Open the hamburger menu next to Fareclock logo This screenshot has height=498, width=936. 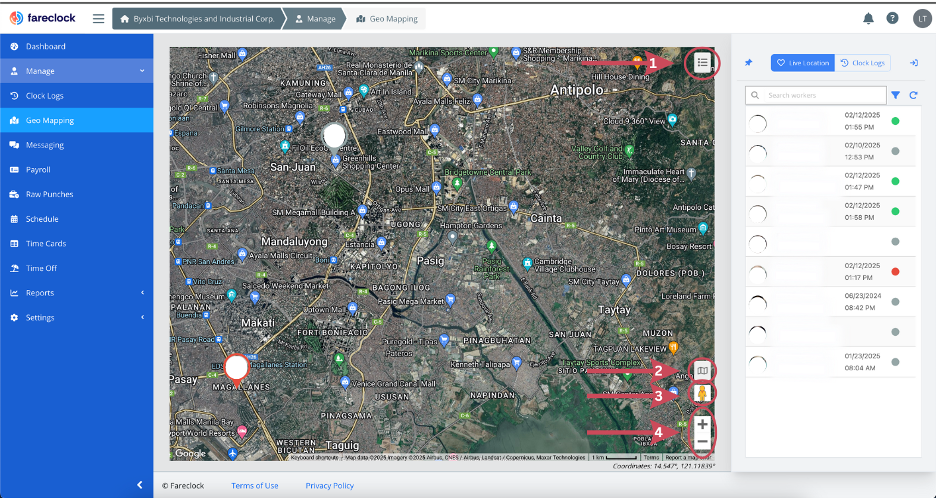[98, 19]
